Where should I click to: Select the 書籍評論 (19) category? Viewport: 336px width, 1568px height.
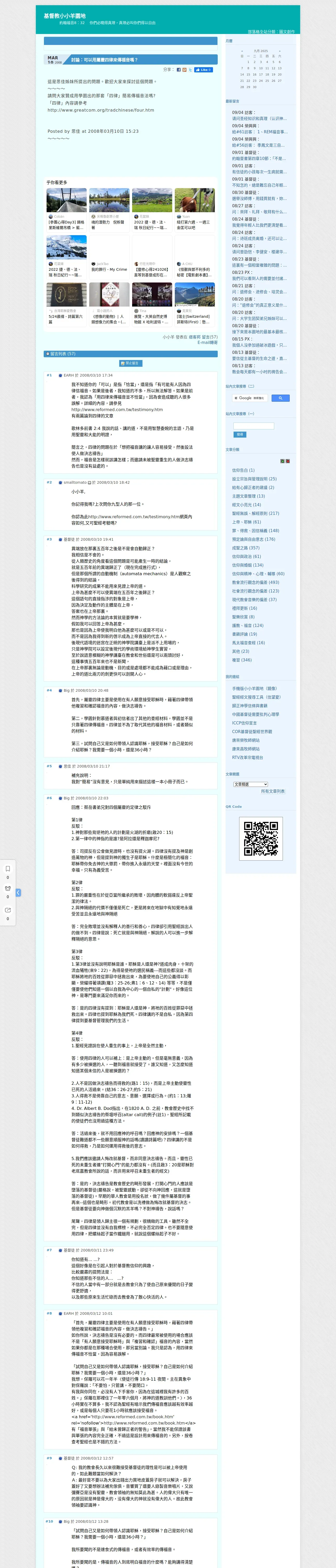click(x=244, y=634)
